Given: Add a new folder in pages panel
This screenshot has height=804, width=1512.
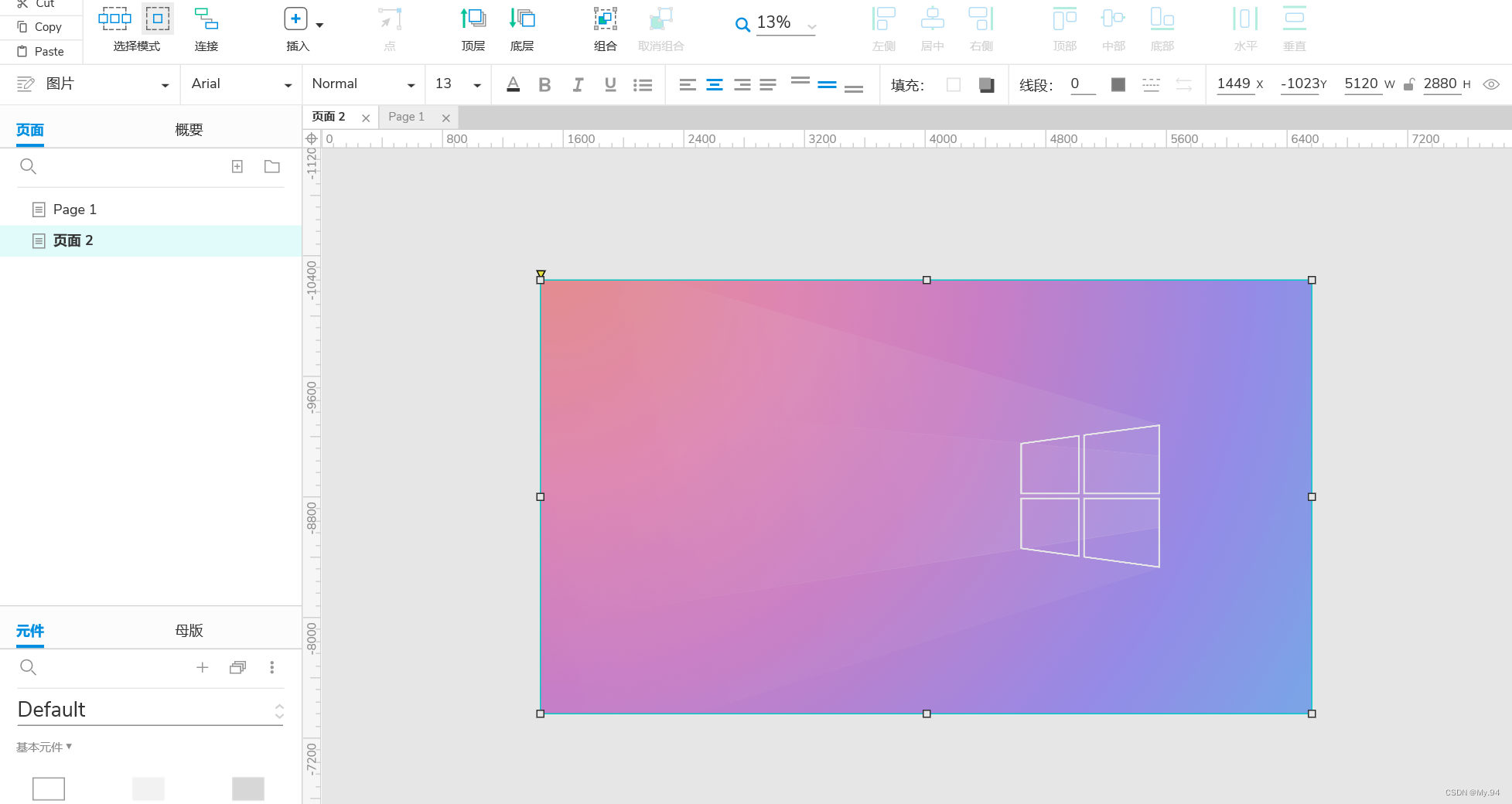Looking at the screenshot, I should [271, 166].
